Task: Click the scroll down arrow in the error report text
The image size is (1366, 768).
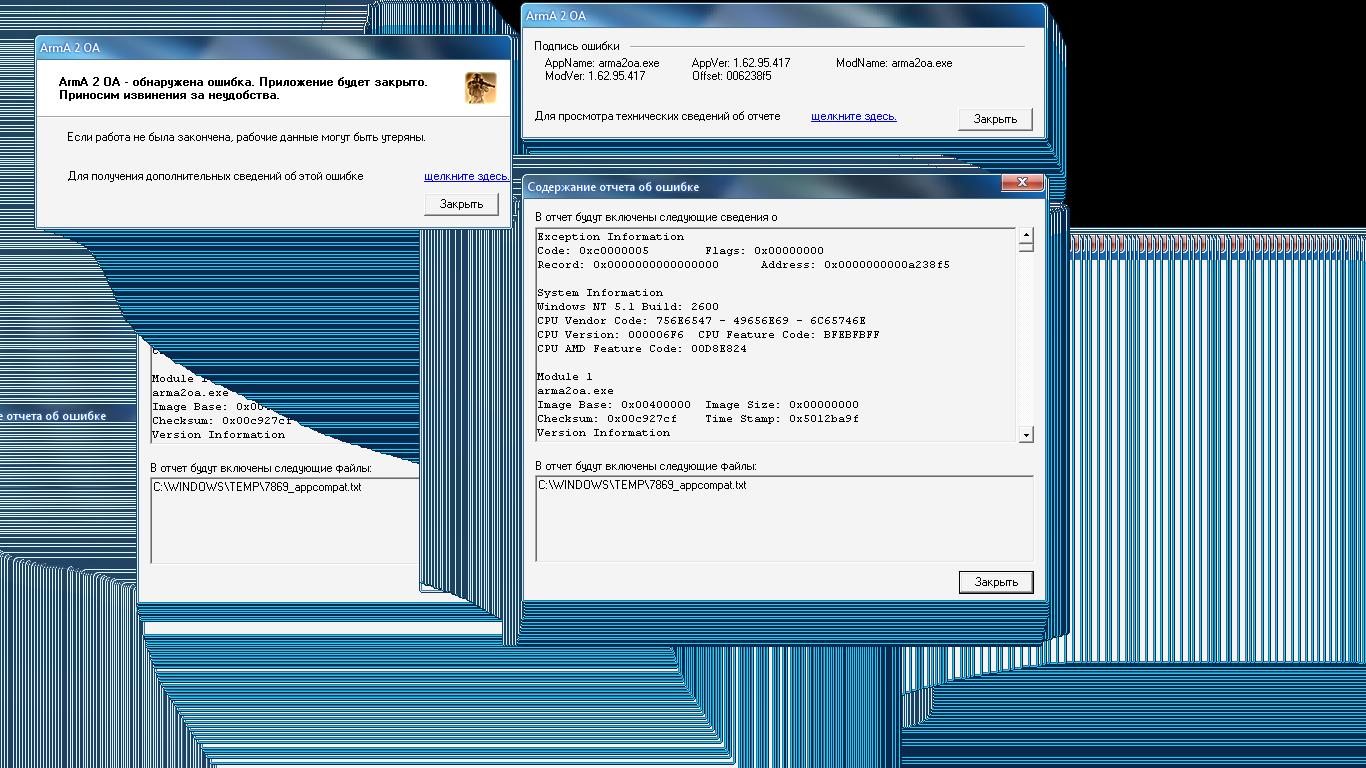Action: (x=1025, y=434)
